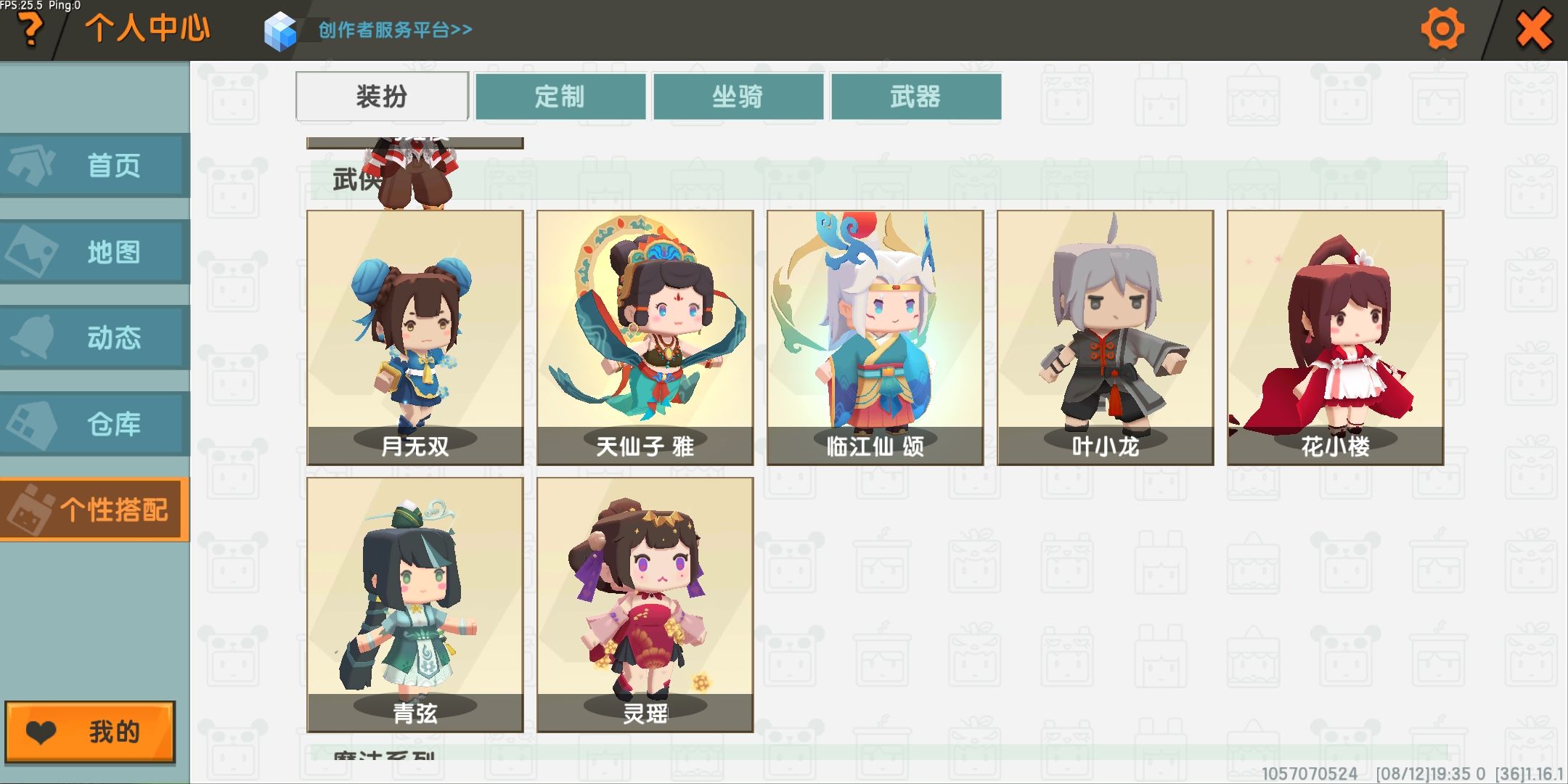Switch to the 坐骑 mounts tab
Viewport: 1568px width, 784px height.
pyautogui.click(x=738, y=96)
